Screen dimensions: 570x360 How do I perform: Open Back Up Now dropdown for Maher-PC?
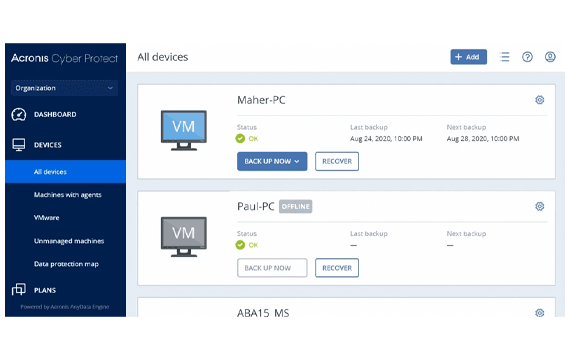click(x=272, y=161)
